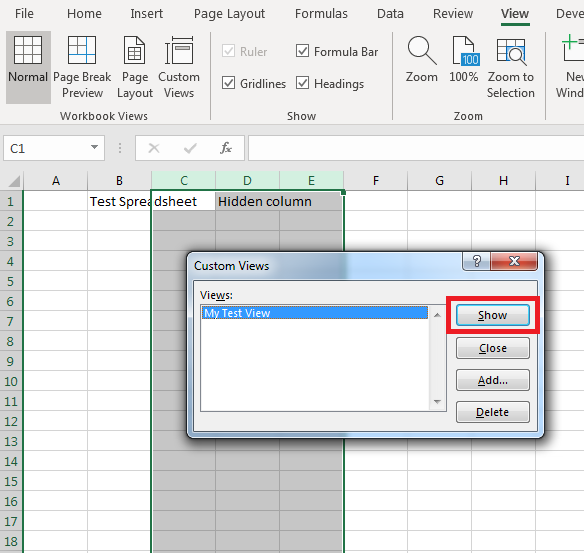584x553 pixels.
Task: Disable the Headings checkbox
Action: point(302,83)
